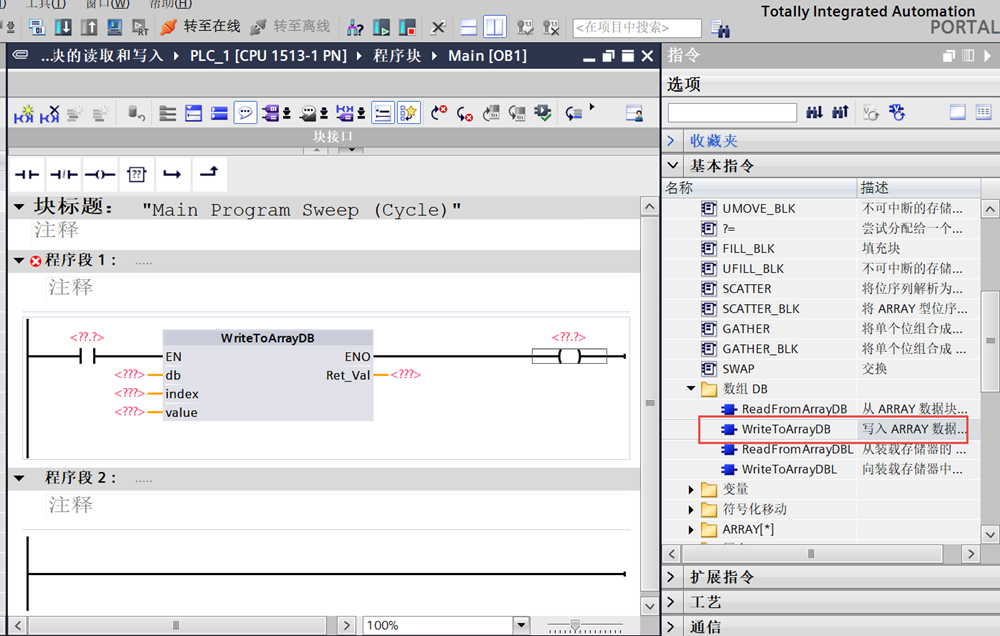Select WriteToArrayDB in instruction list

[x=786, y=429]
